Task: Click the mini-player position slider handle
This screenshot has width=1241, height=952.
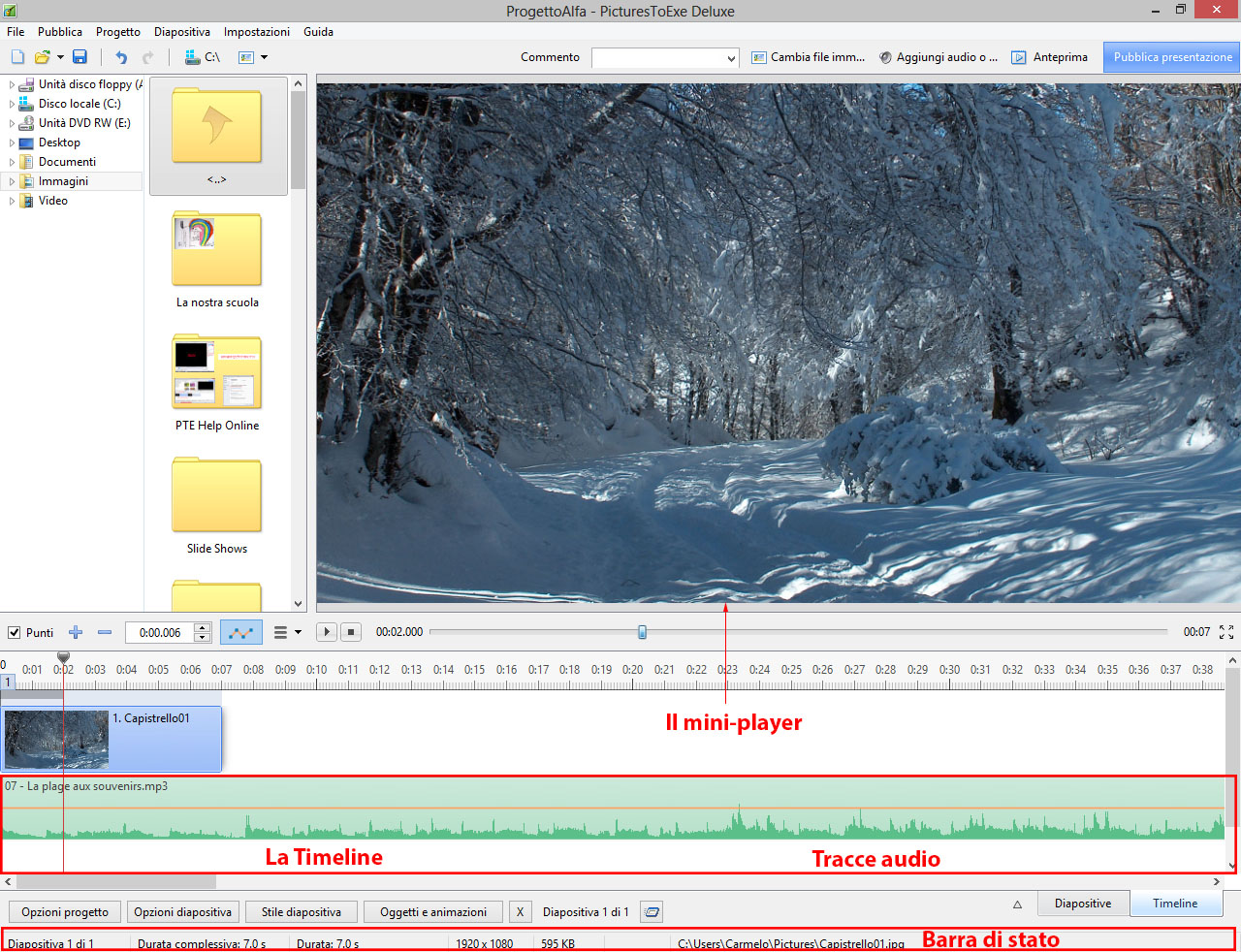Action: pos(642,632)
